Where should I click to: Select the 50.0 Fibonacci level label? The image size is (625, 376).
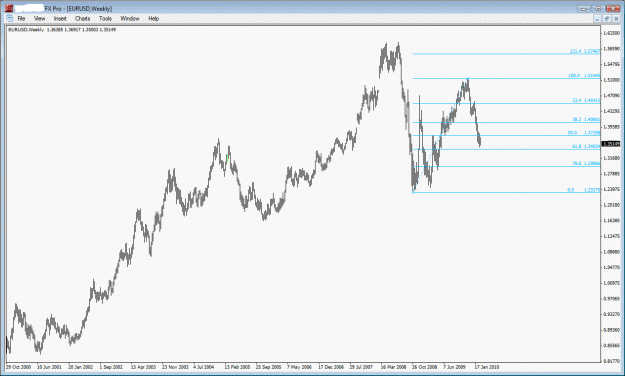pyautogui.click(x=584, y=132)
